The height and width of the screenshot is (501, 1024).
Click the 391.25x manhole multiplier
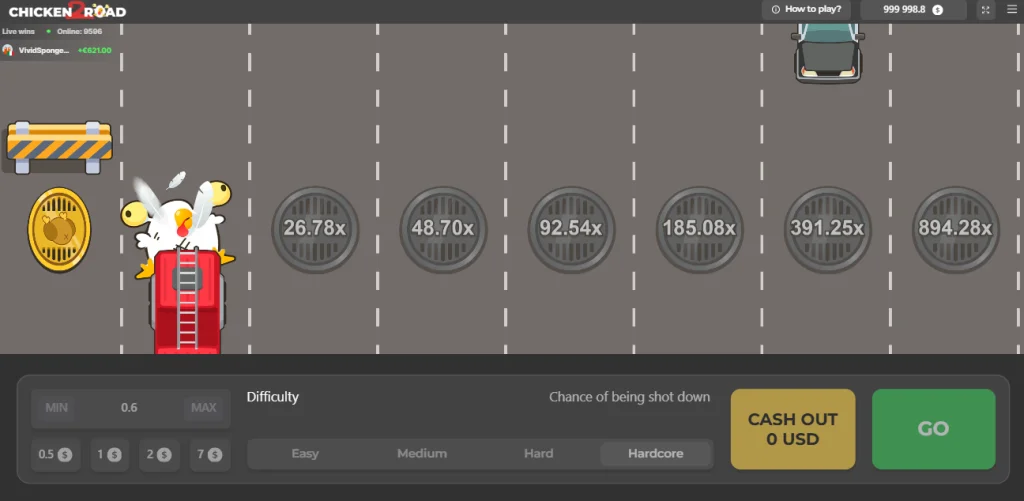[827, 229]
